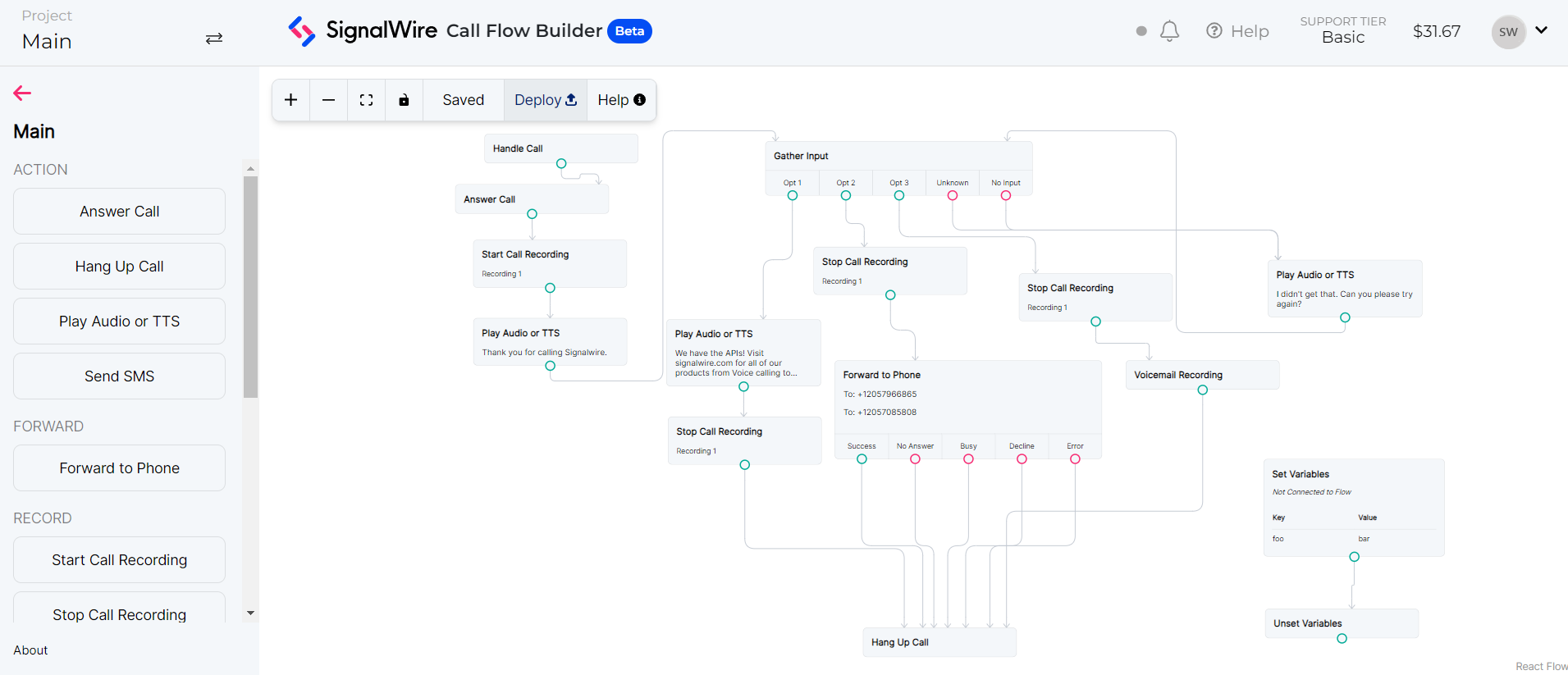Click the About link
1568x675 pixels.
click(x=30, y=650)
